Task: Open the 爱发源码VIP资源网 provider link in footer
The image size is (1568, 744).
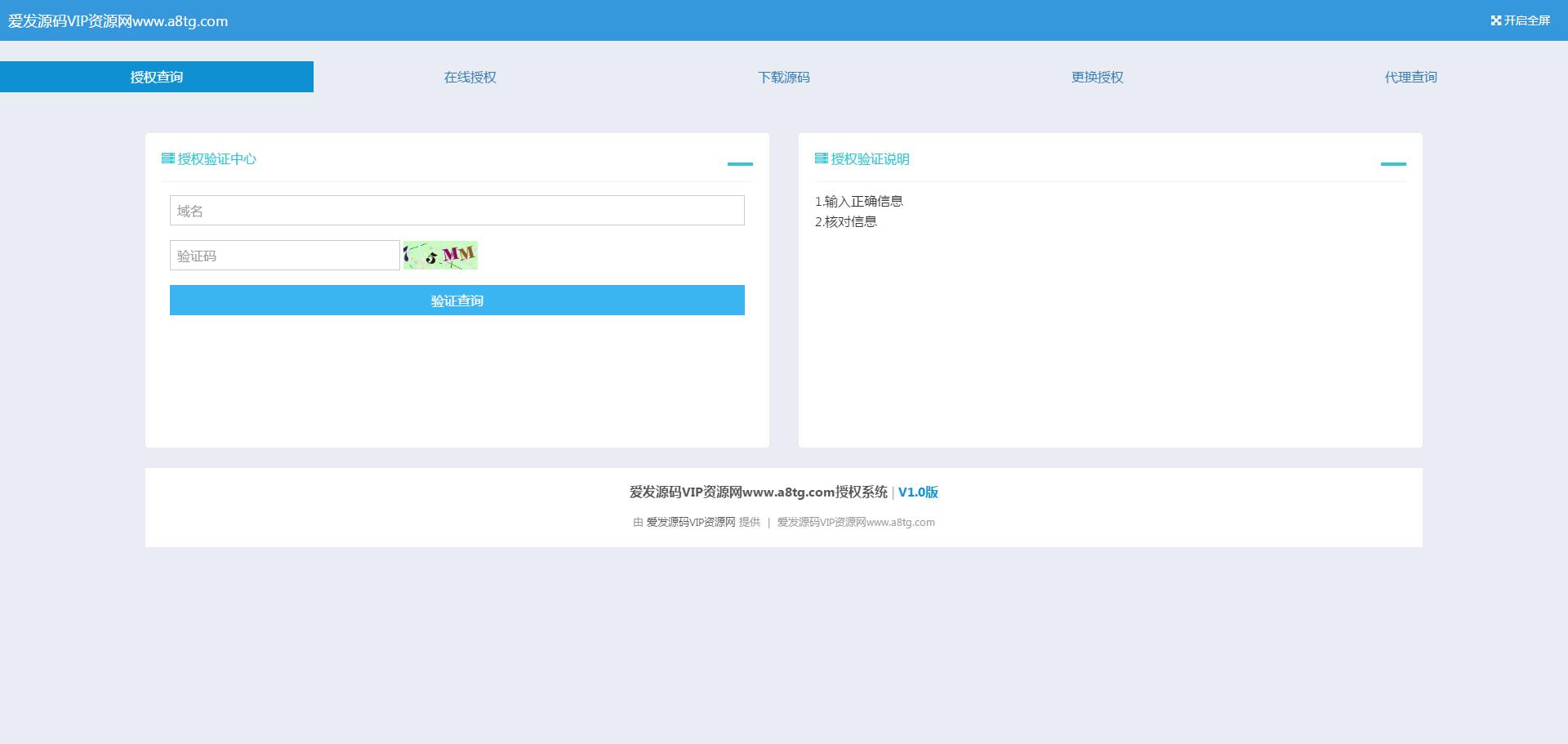Action: click(691, 523)
